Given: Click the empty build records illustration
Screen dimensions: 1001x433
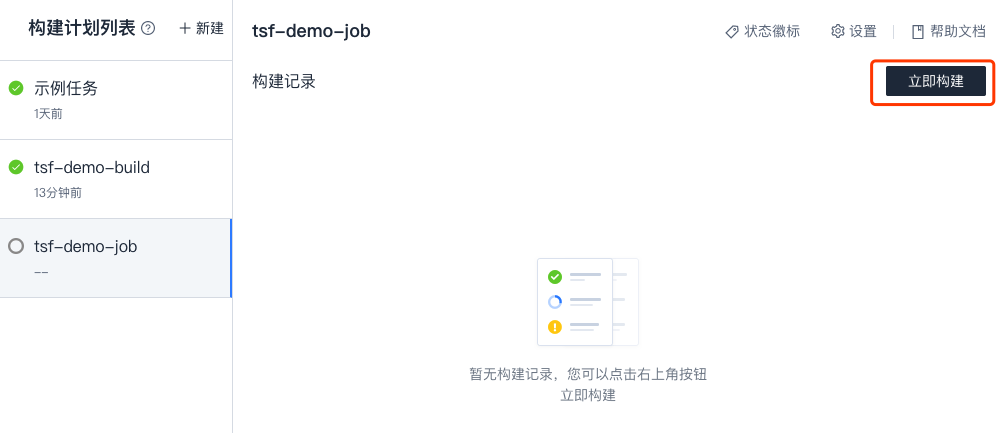Looking at the screenshot, I should pos(588,302).
